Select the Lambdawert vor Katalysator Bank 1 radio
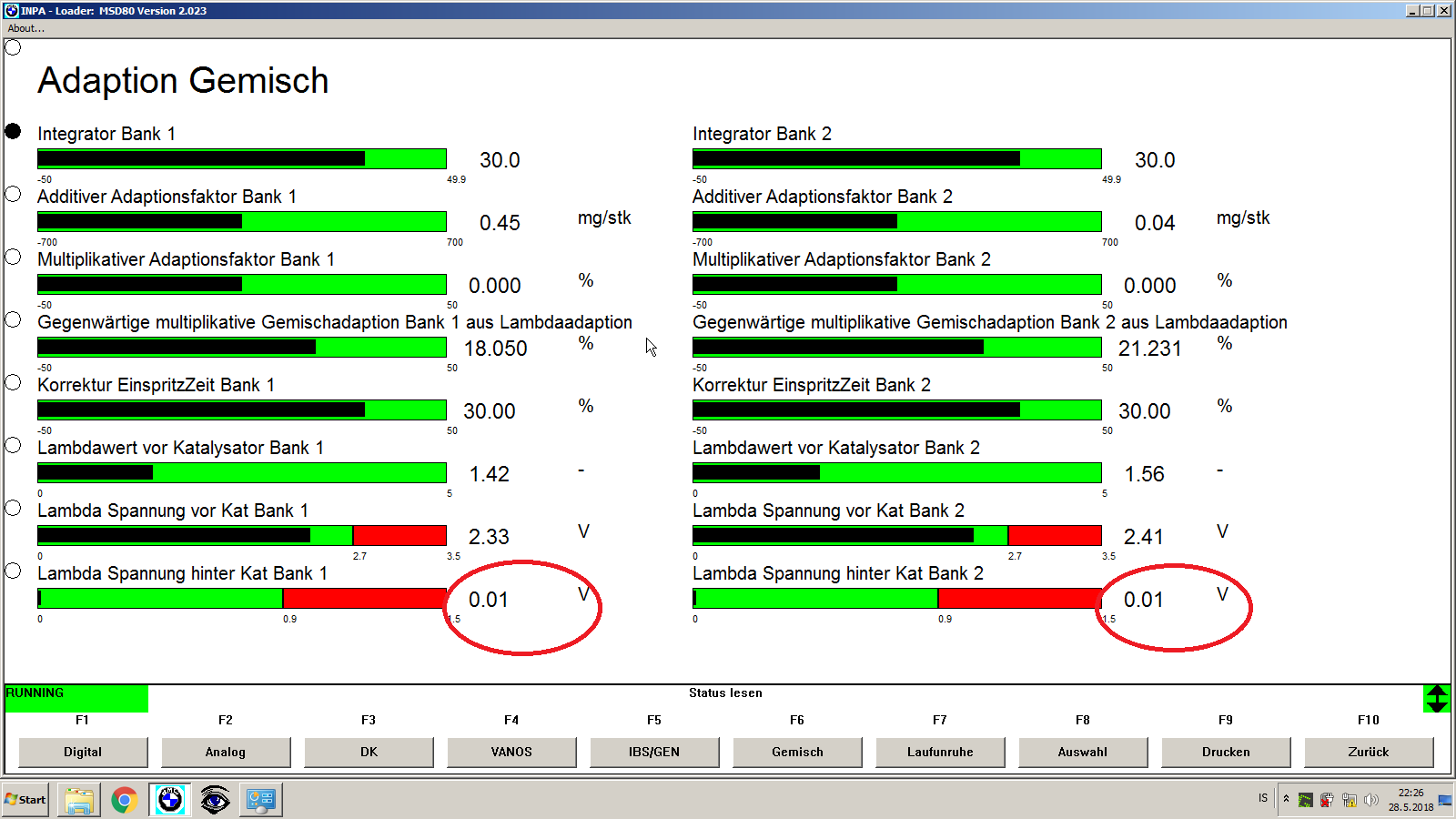 13,445
